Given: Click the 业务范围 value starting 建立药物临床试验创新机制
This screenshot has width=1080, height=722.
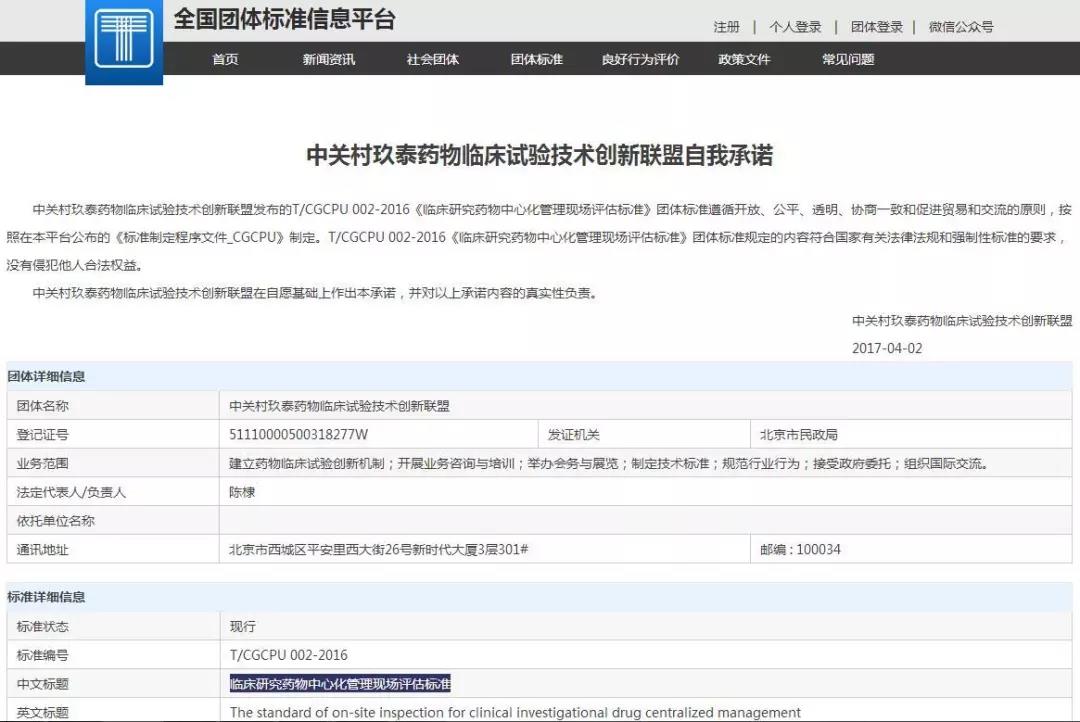Looking at the screenshot, I should [x=610, y=464].
